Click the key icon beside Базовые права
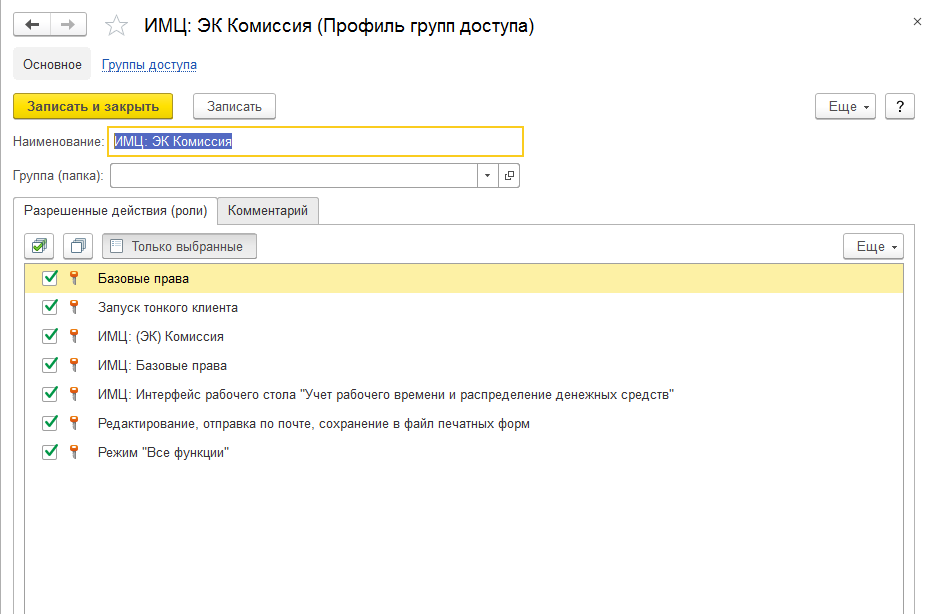The height and width of the screenshot is (614, 934). [73, 279]
